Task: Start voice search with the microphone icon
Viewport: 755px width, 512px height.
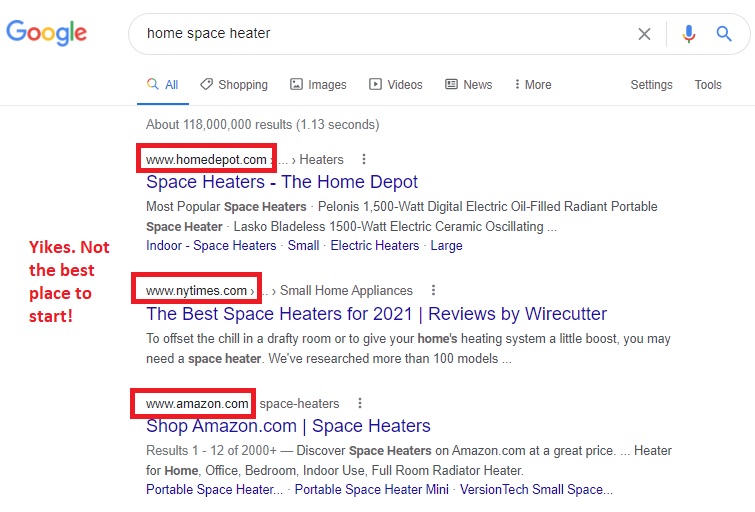Action: click(689, 34)
